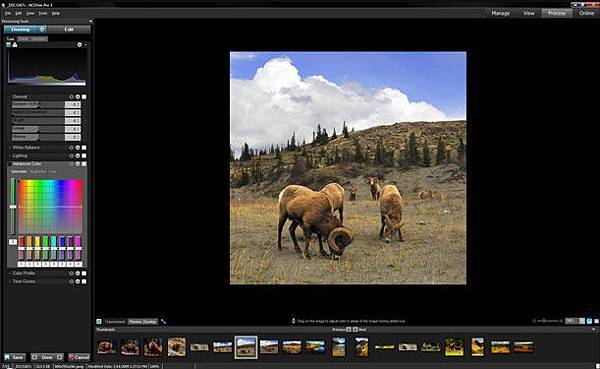Click the presets icon on Develop tab
Screen dimensions: 600x369
point(42,29)
